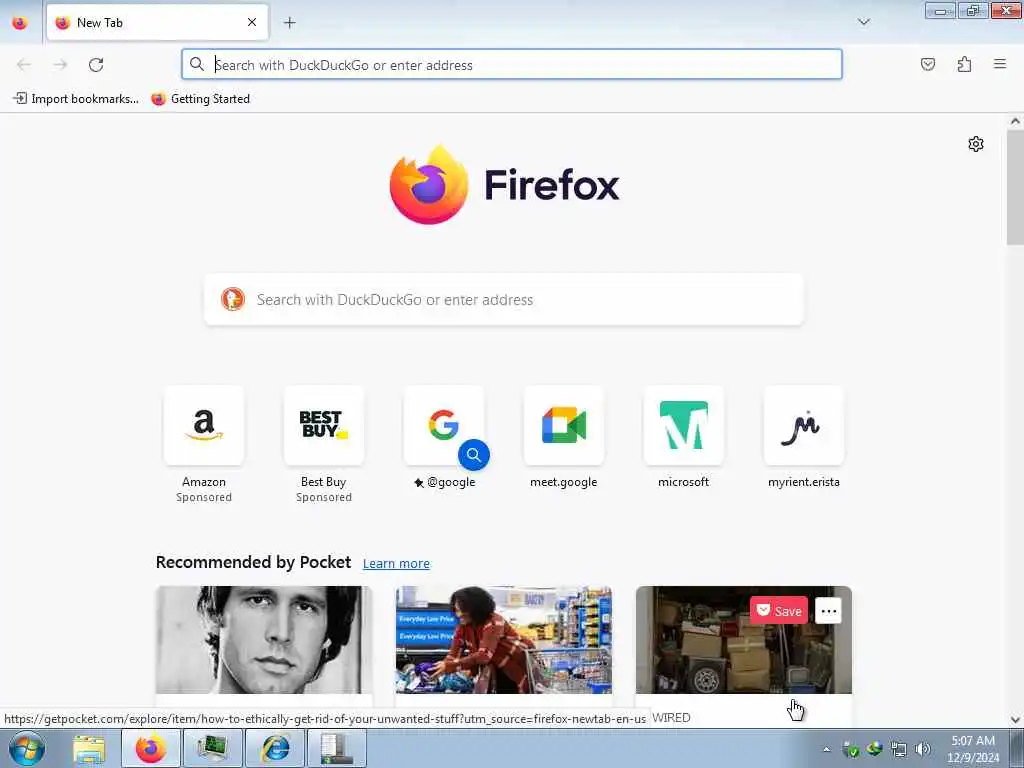Click the Firefox View icon in tab strip
The image size is (1024, 768).
(20, 23)
